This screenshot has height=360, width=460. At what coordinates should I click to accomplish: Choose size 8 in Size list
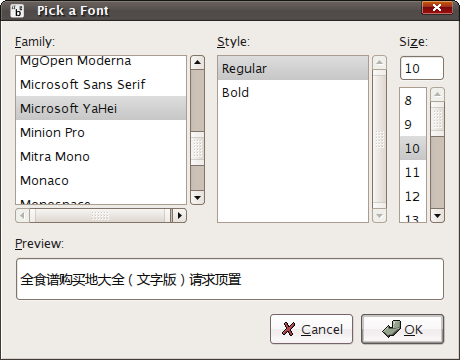(x=413, y=100)
